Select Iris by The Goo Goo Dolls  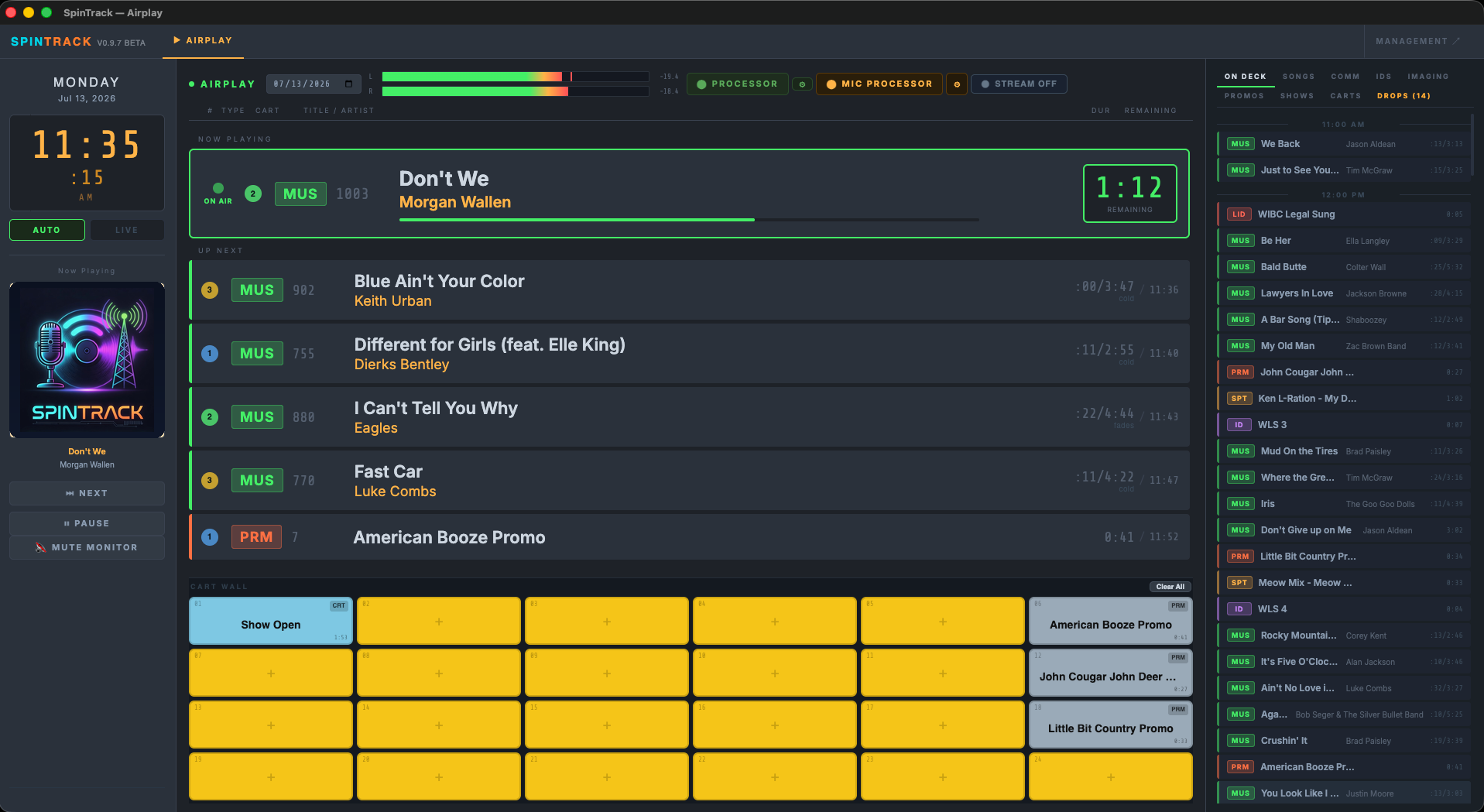[x=1343, y=504]
